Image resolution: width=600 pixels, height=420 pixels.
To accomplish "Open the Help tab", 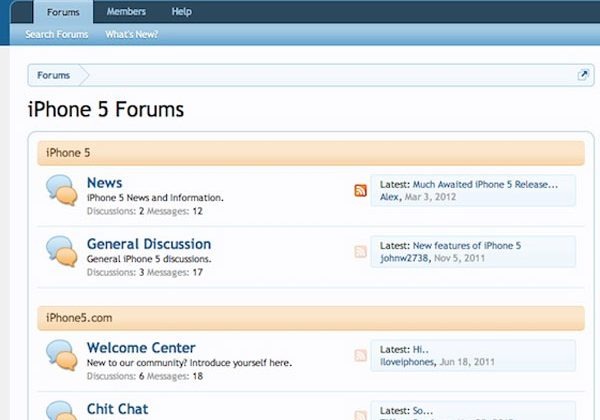I will click(x=181, y=12).
